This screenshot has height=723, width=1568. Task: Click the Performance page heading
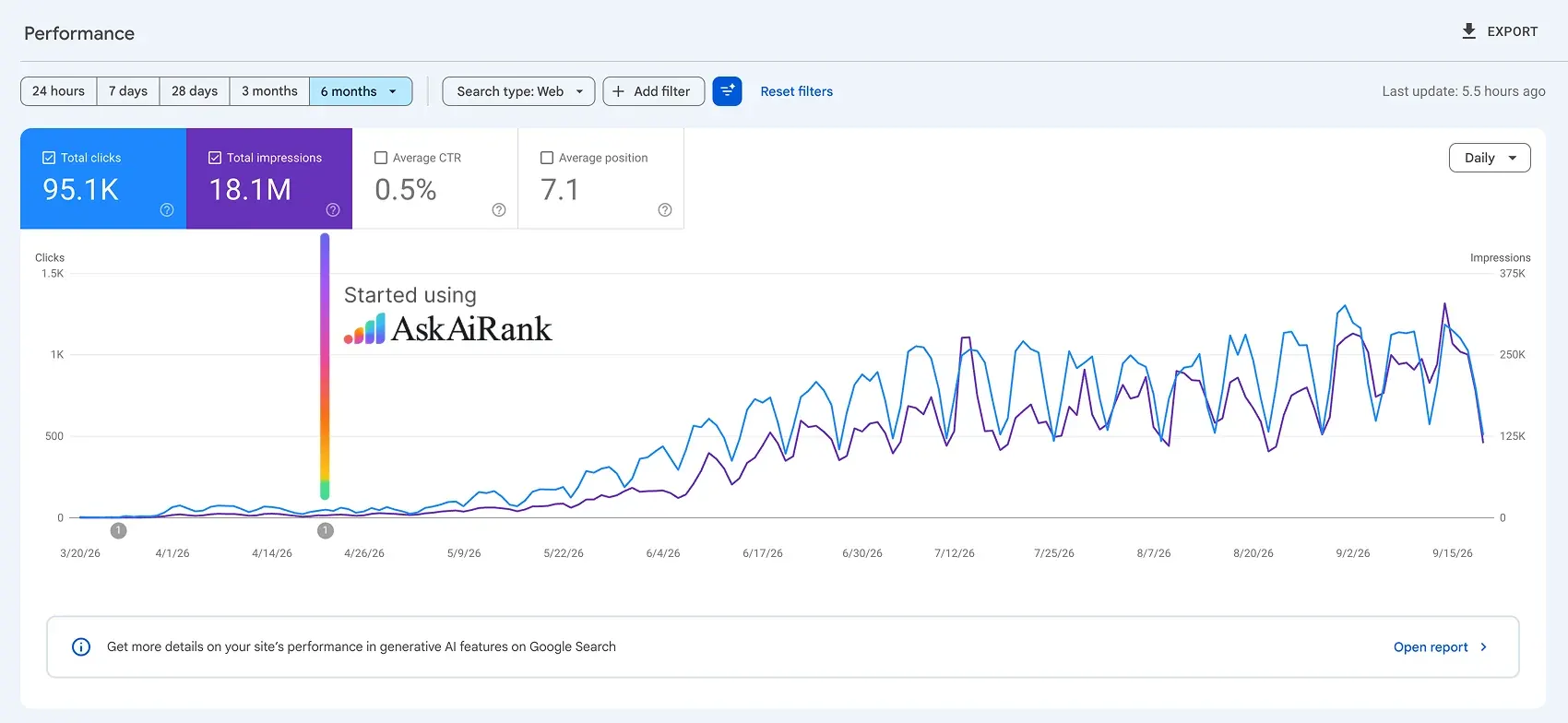(x=79, y=33)
